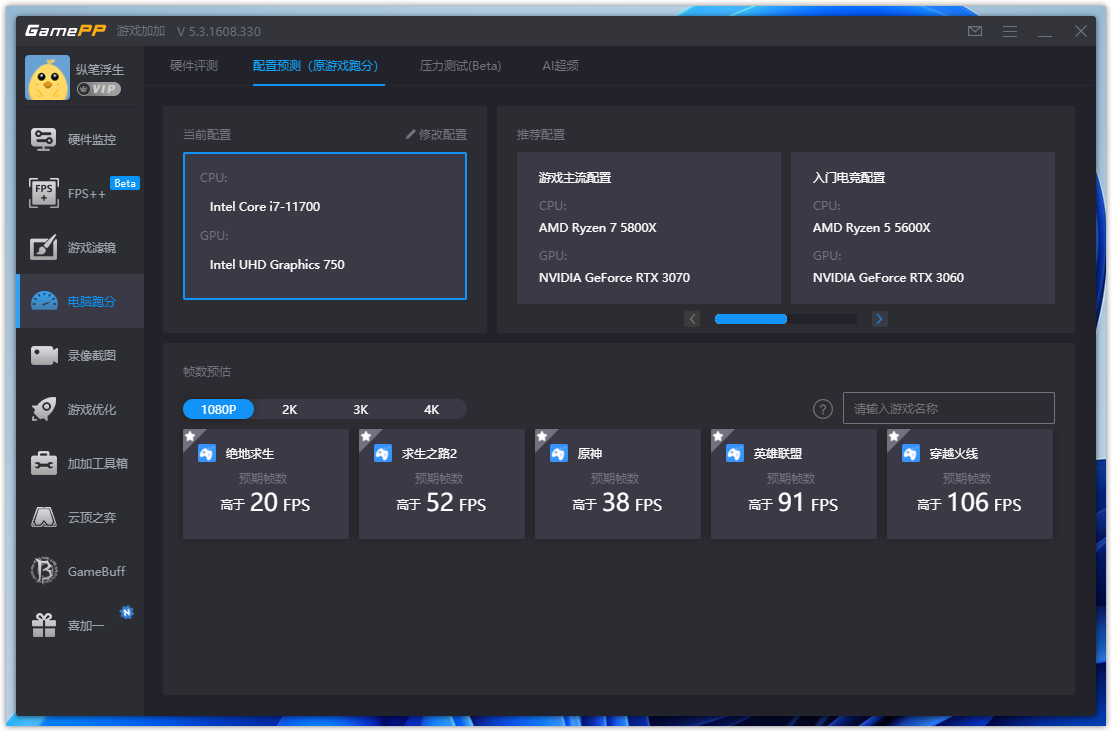This screenshot has height=732, width=1112.
Task: Click the 穿越火线 game controller icon
Action: [x=910, y=453]
